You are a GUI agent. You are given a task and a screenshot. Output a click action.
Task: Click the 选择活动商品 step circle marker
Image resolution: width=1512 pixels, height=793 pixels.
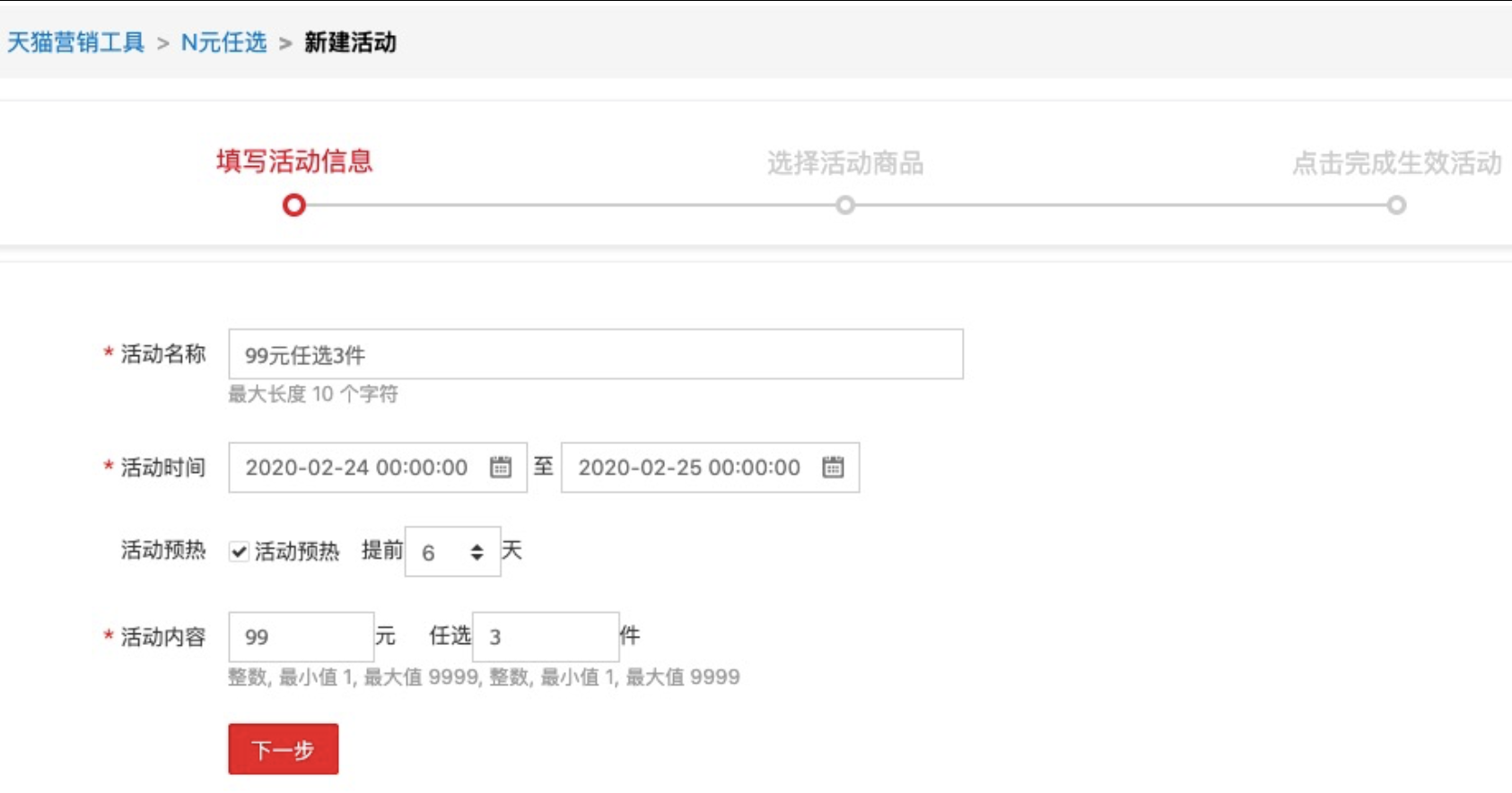[845, 205]
